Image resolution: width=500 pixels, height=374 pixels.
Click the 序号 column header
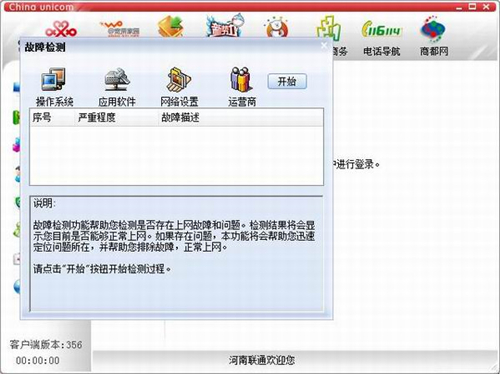[x=52, y=117]
